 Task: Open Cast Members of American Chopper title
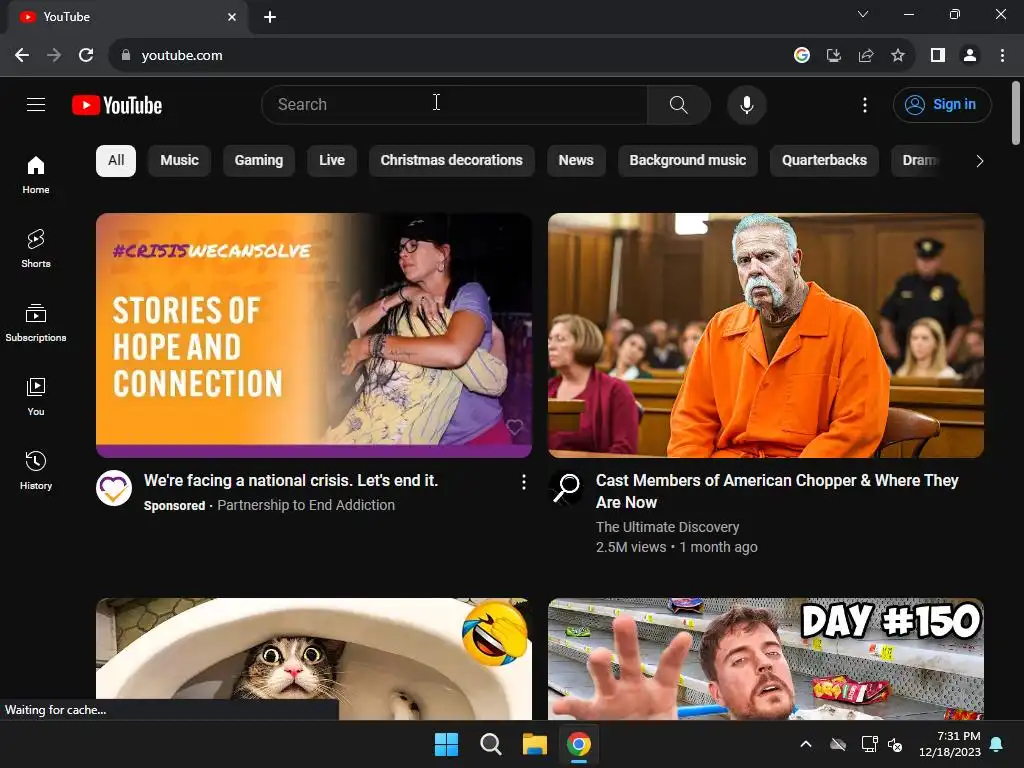pyautogui.click(x=776, y=491)
